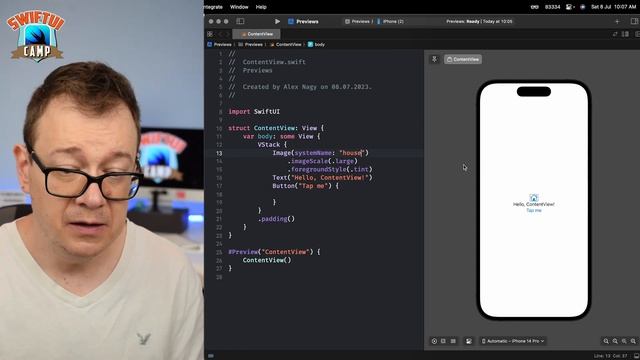Image resolution: width=640 pixels, height=360 pixels.
Task: Switch preview to Live mode
Action: click(x=434, y=341)
